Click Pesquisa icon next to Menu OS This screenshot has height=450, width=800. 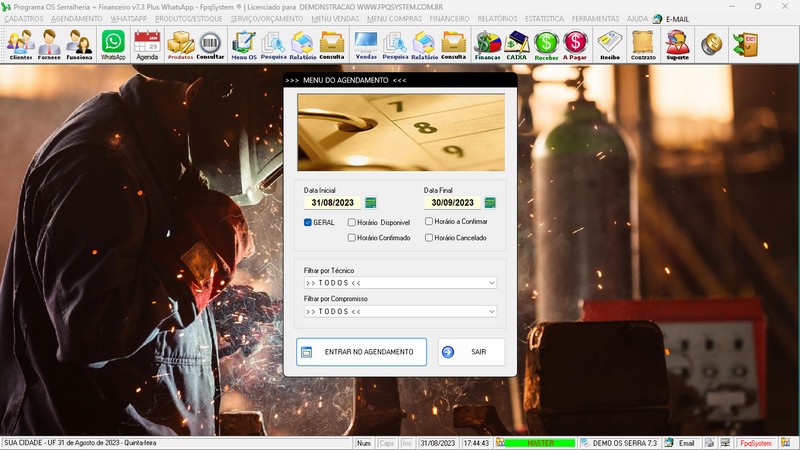[x=273, y=44]
